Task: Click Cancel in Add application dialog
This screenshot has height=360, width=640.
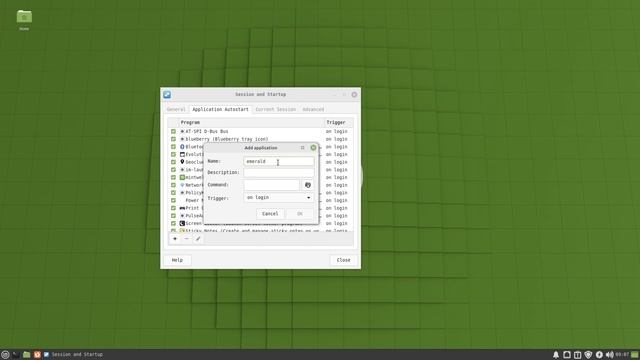Action: 270,214
